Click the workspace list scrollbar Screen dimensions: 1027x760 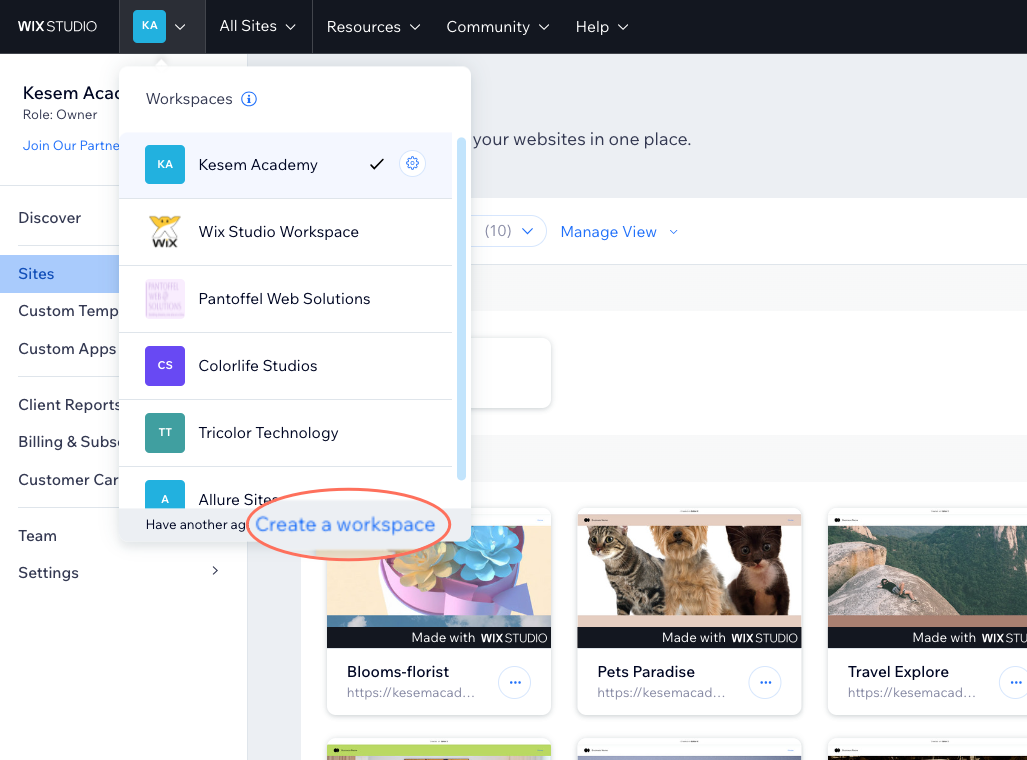[x=461, y=308]
